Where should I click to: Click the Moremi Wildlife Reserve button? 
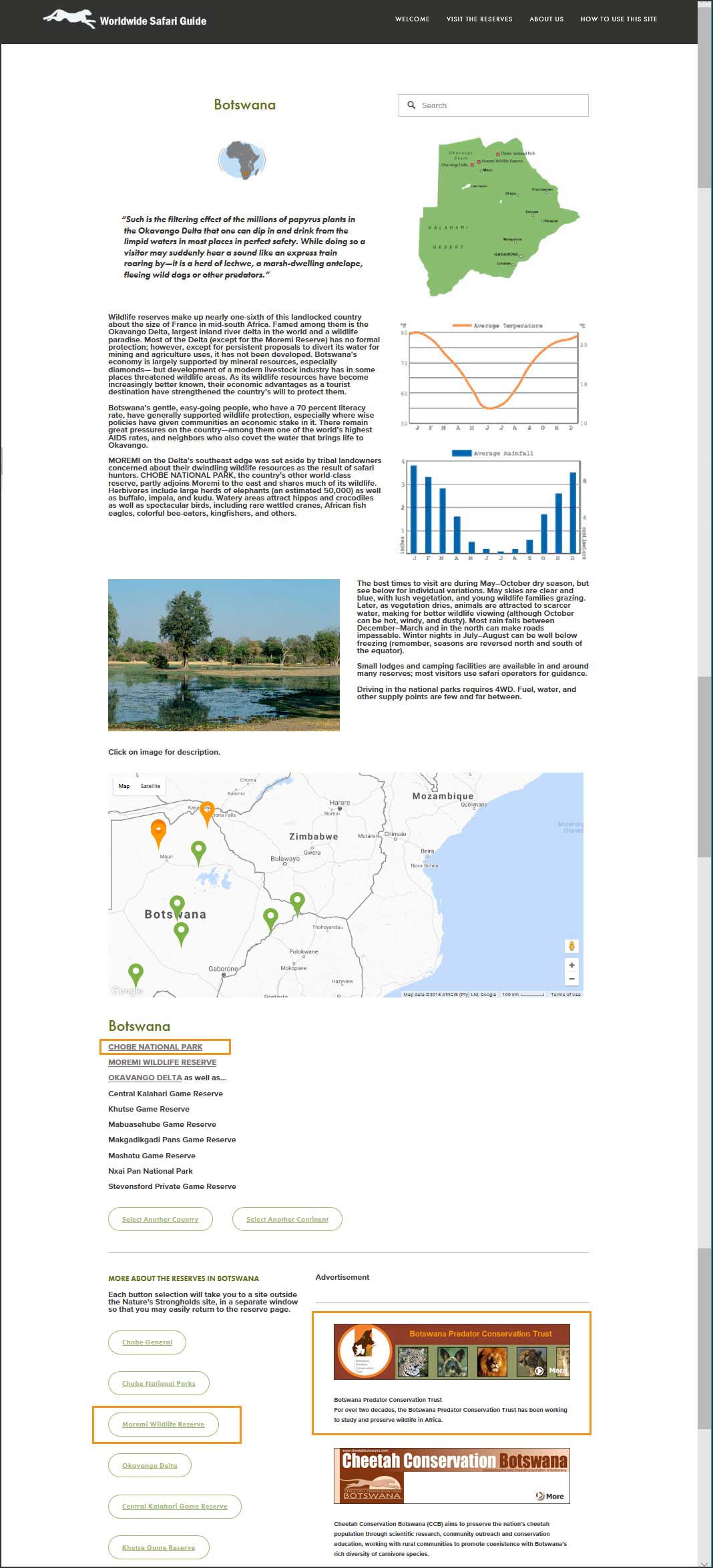[164, 1424]
